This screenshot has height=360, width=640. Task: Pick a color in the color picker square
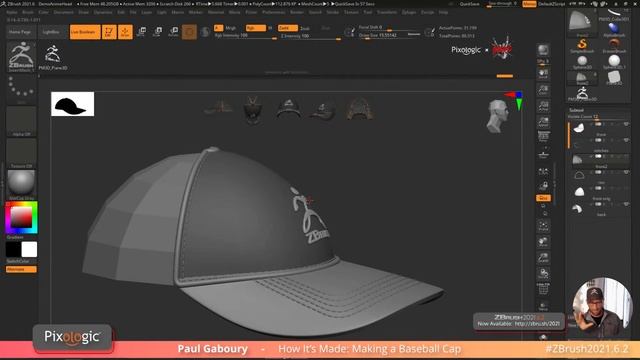point(21,217)
